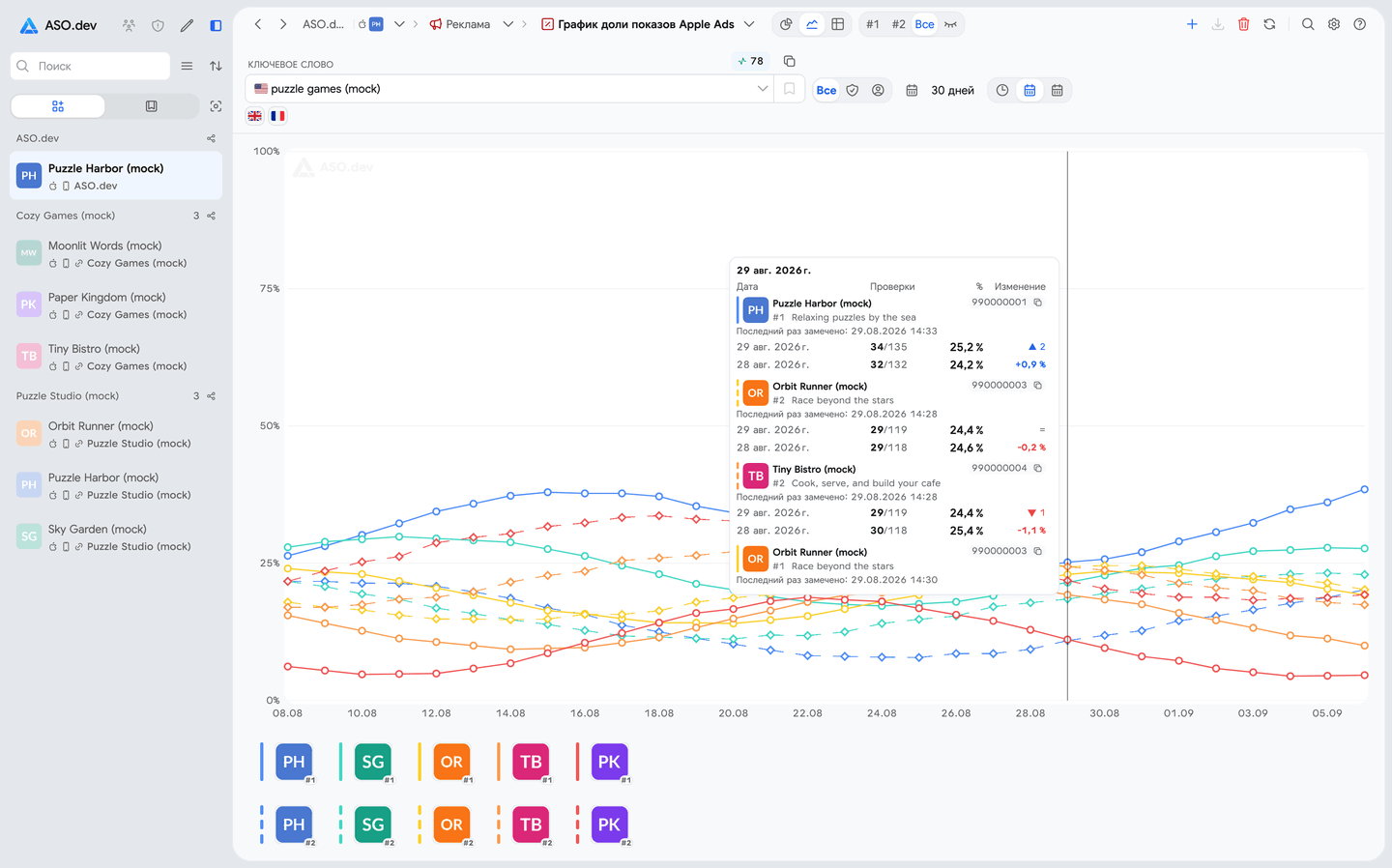Expand the График доли показов Apple Ads dropdown

click(x=749, y=24)
